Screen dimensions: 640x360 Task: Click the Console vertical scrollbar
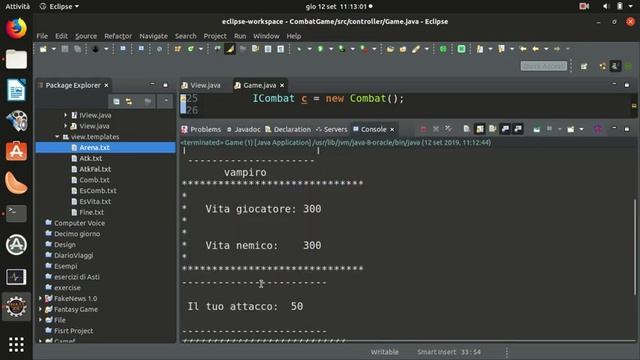coord(635,247)
